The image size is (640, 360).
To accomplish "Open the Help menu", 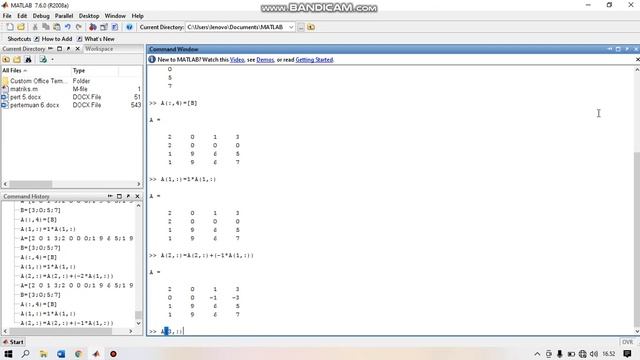I will [x=138, y=16].
